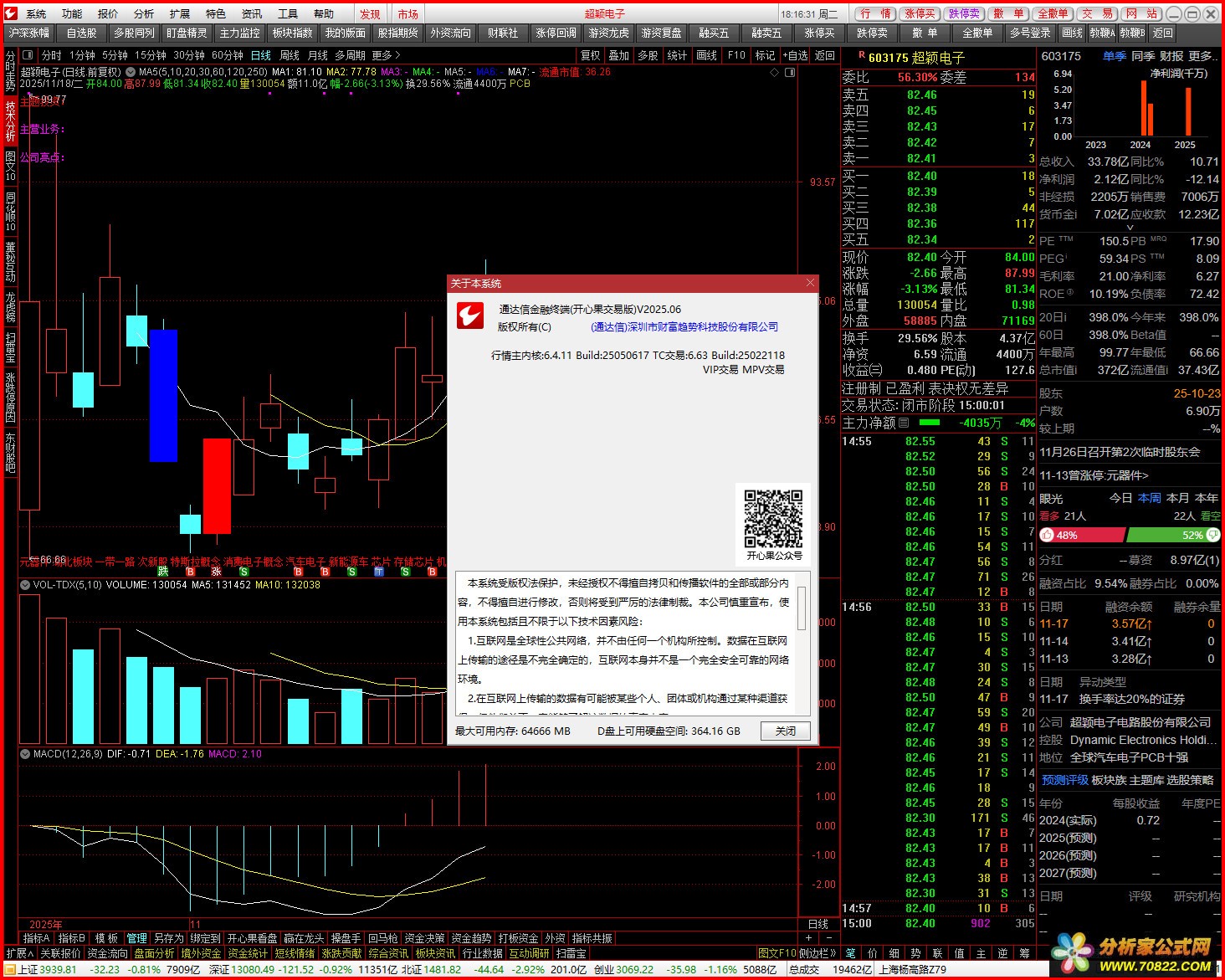Click the thumbs-up 看多 bullish vote icon
This screenshot has height=980, width=1225.
click(1047, 535)
